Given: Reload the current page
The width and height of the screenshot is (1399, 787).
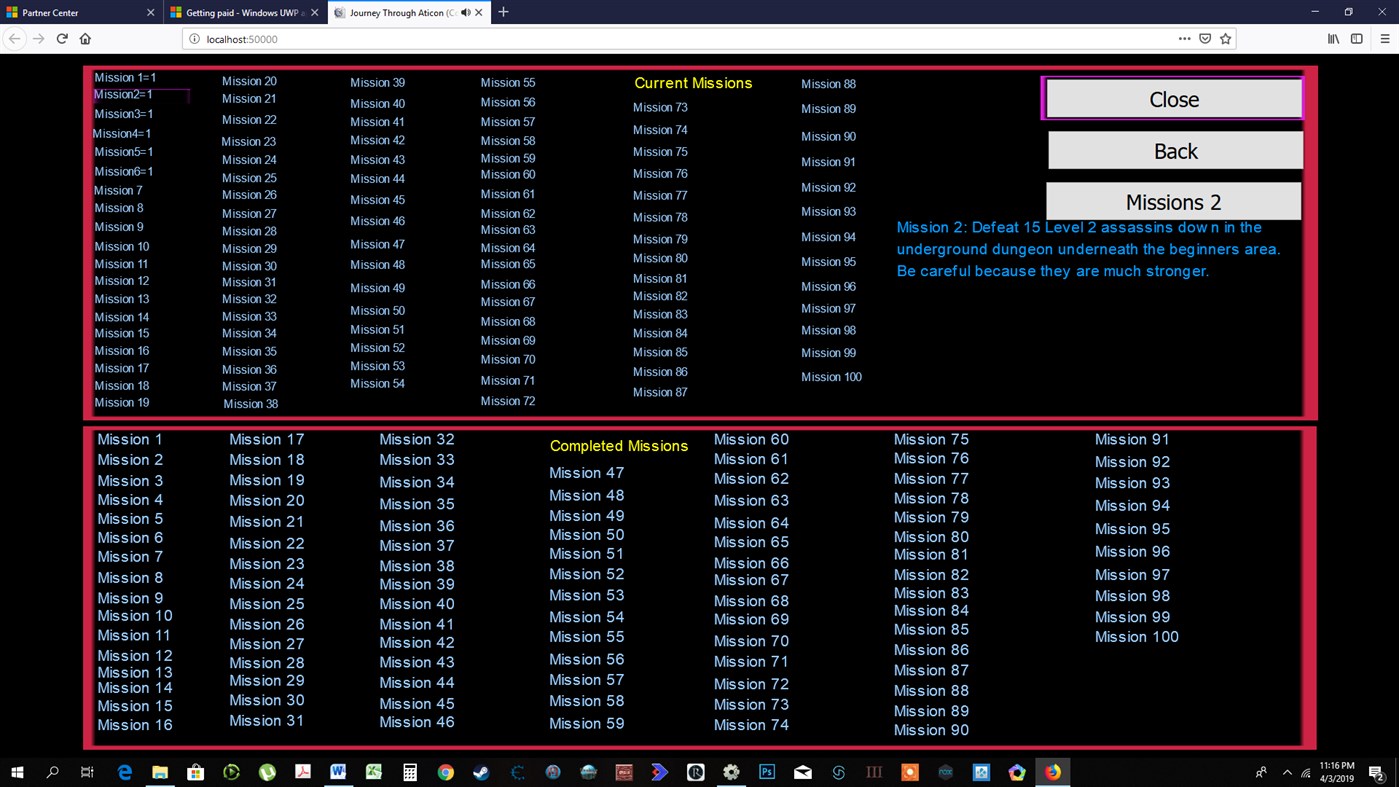Looking at the screenshot, I should click(x=62, y=39).
